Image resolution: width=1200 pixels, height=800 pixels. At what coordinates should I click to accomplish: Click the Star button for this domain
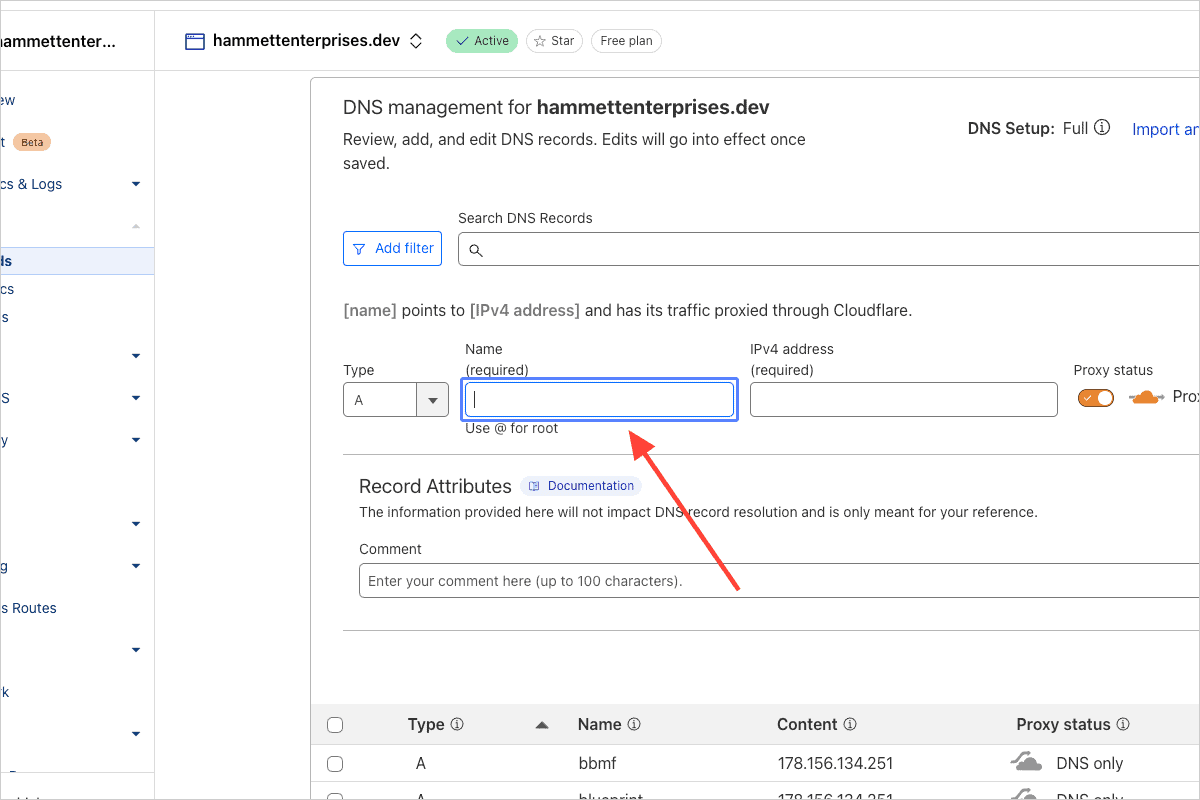[x=554, y=41]
